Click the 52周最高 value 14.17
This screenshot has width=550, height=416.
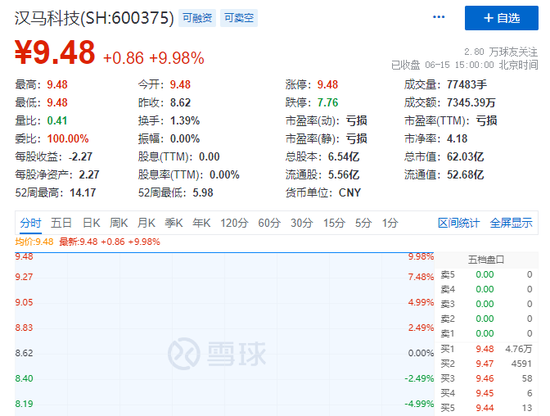click(83, 193)
